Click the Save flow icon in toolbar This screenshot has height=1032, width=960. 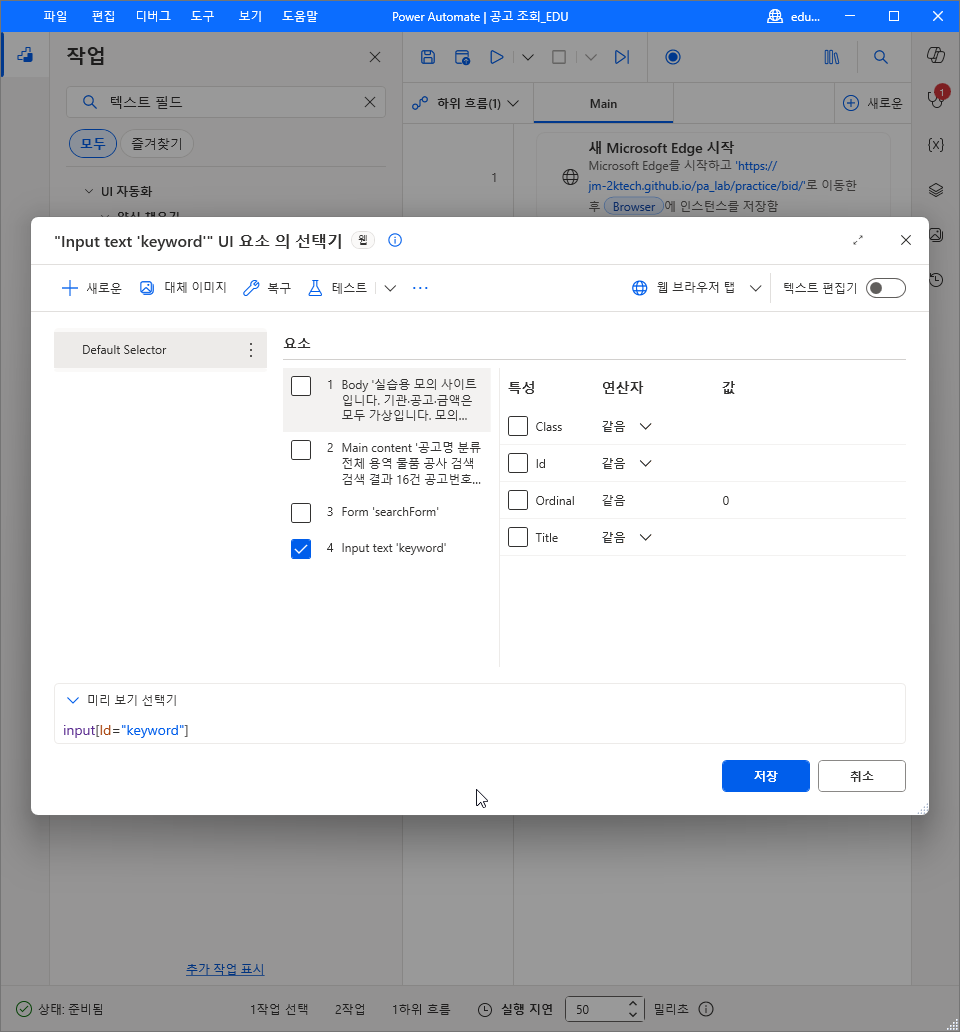tap(428, 57)
